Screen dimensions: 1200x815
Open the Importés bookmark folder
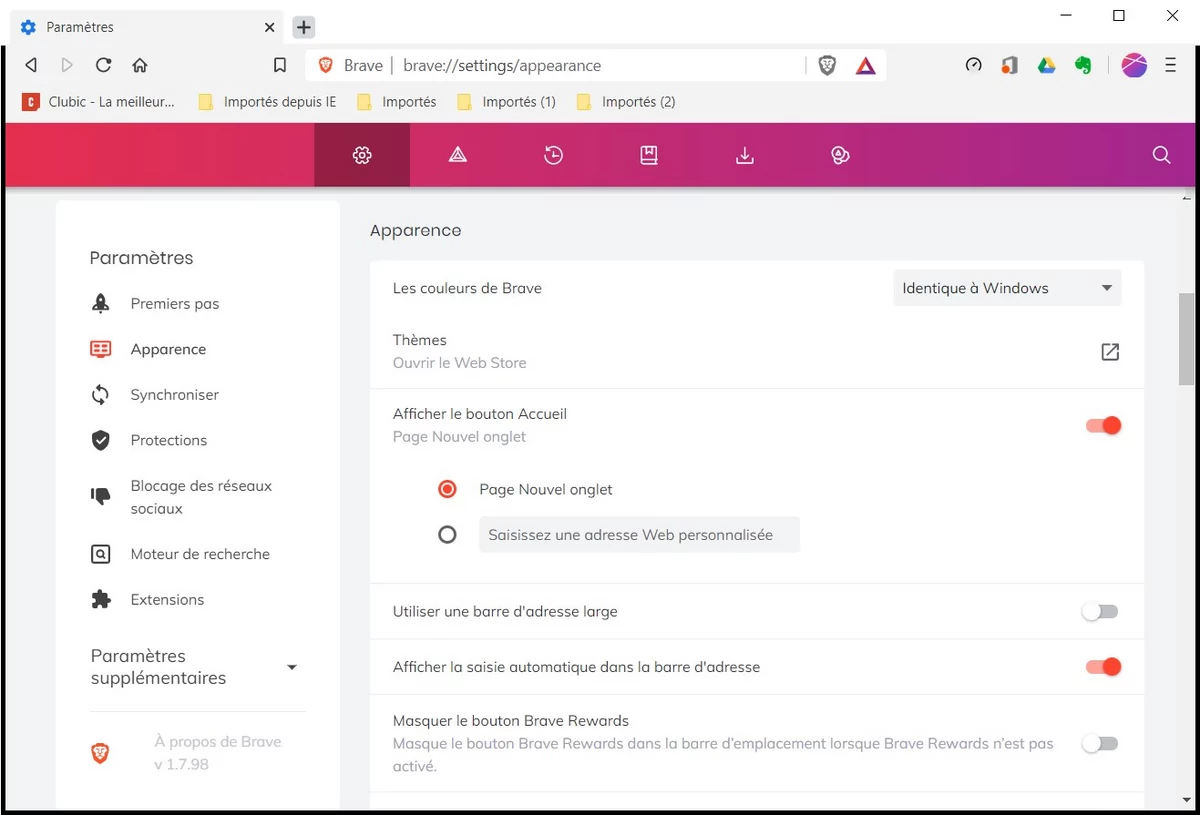click(397, 101)
